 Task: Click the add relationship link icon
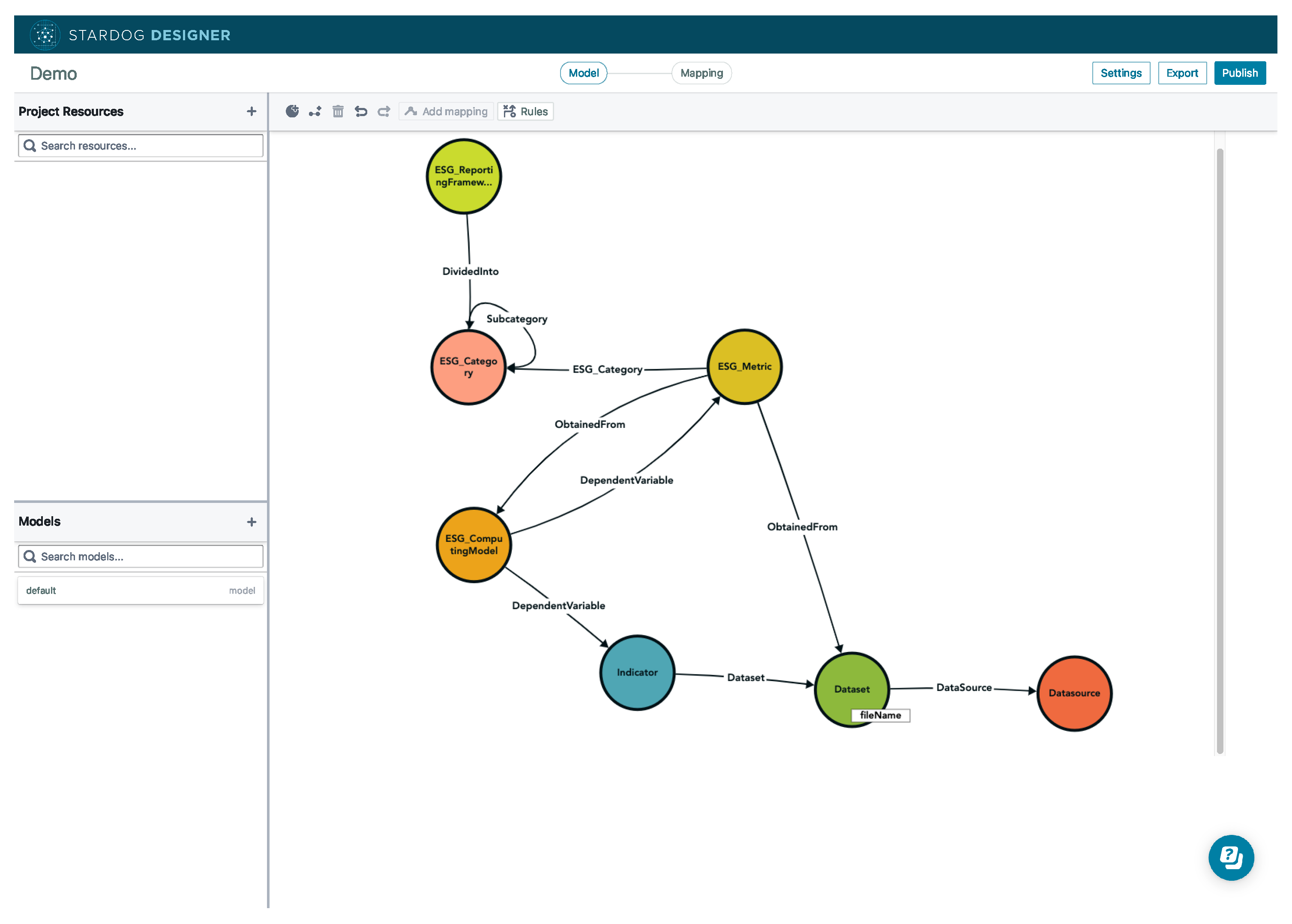pos(315,111)
